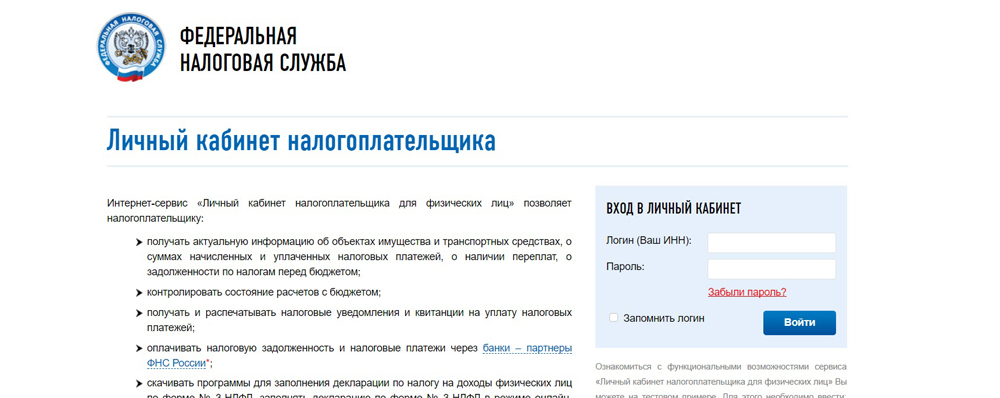The height and width of the screenshot is (398, 1000).
Task: Click the "ФЕДЕРАЛЬНАЯ НАЛОГОВАЯ СЛУЖБА" header title
Action: (263, 49)
